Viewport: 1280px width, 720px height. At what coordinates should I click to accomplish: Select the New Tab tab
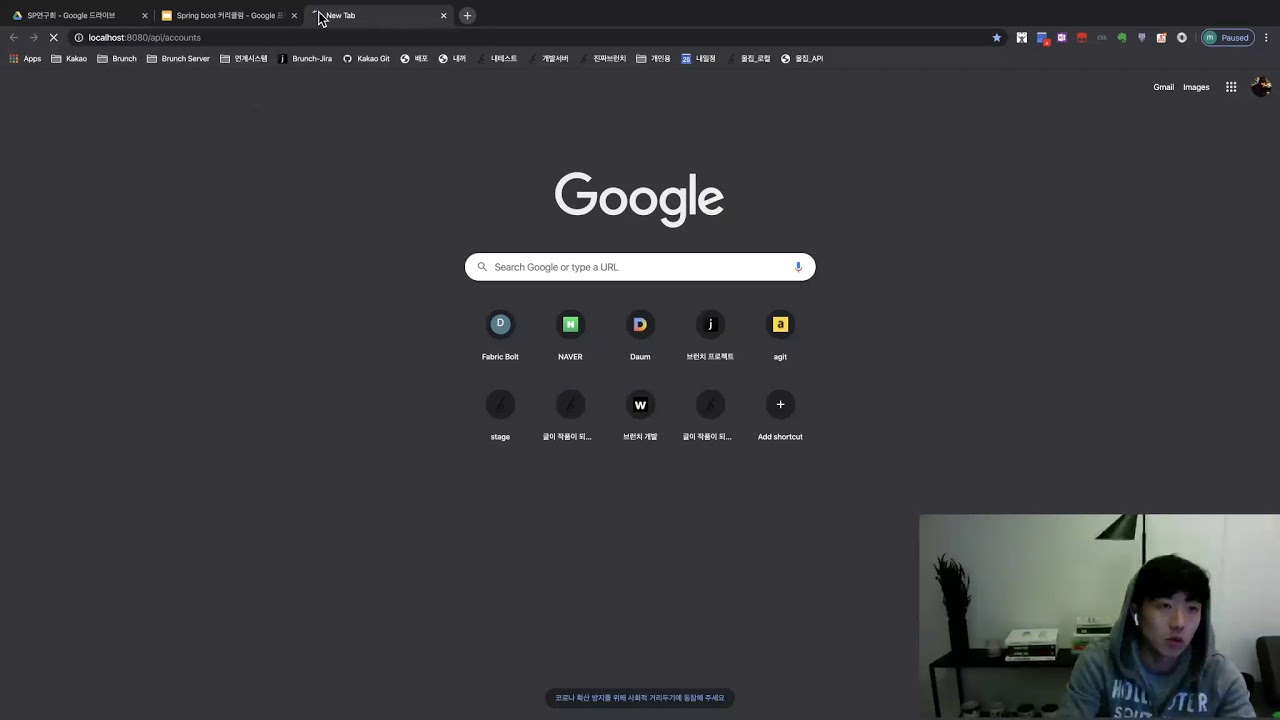378,15
